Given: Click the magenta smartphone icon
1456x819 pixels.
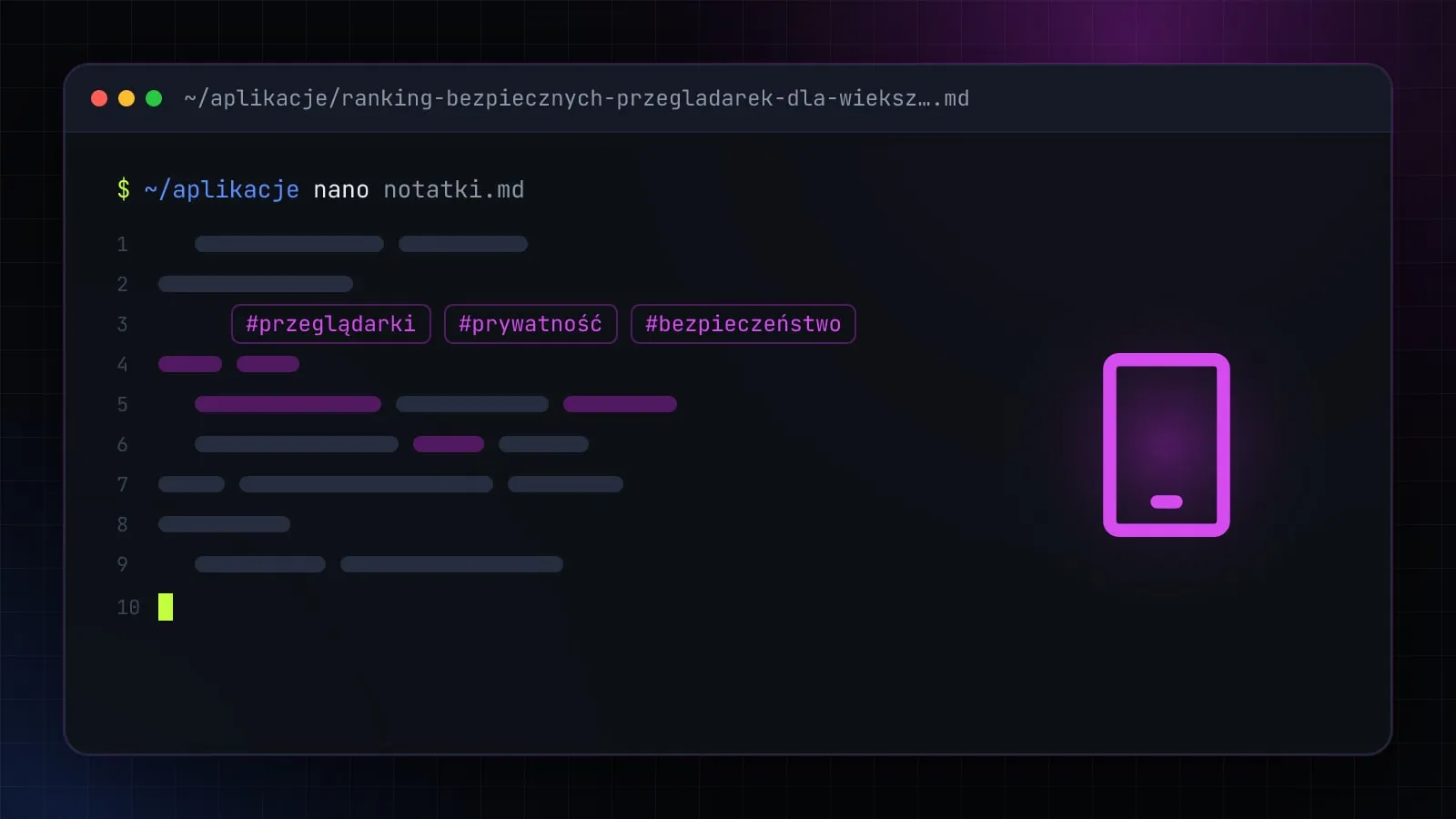Looking at the screenshot, I should [1167, 445].
